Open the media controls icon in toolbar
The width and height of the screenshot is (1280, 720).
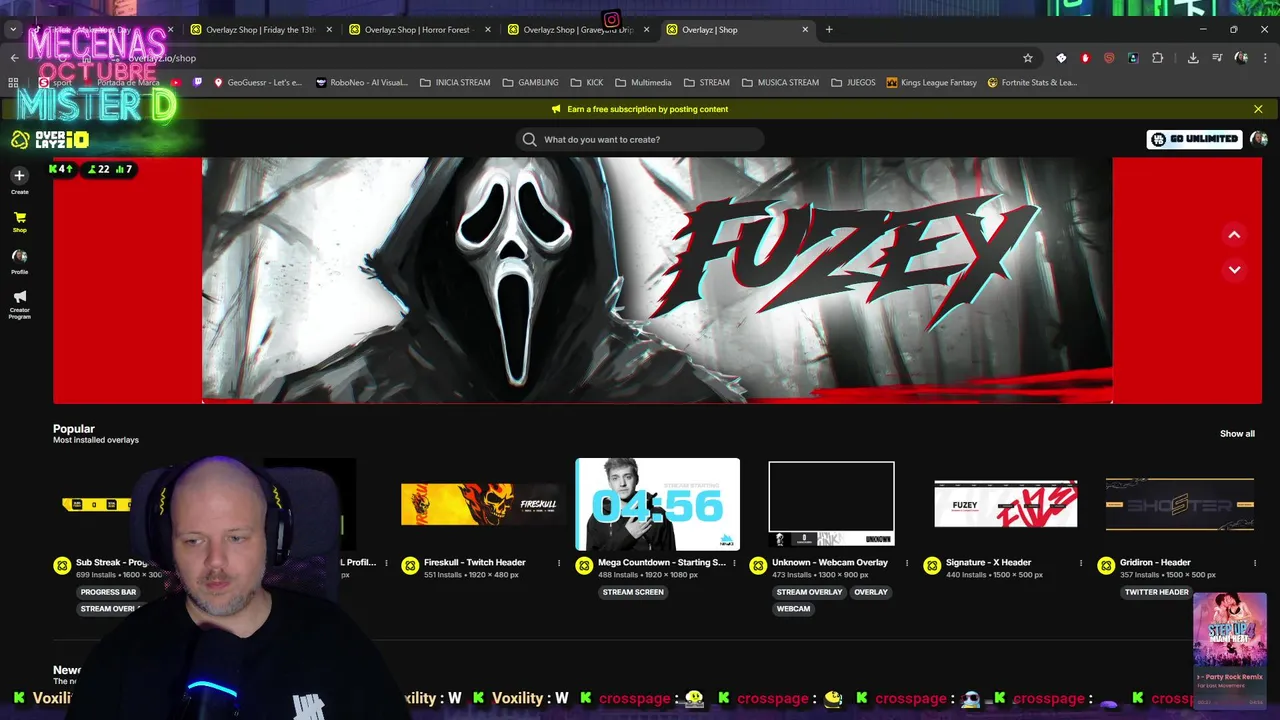pos(1217,58)
